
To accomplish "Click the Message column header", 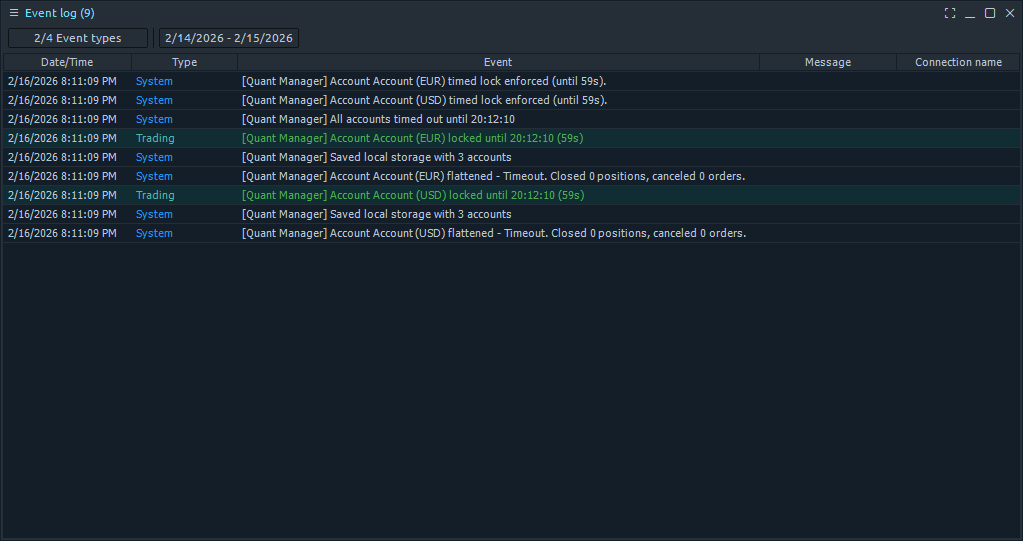I will (827, 62).
